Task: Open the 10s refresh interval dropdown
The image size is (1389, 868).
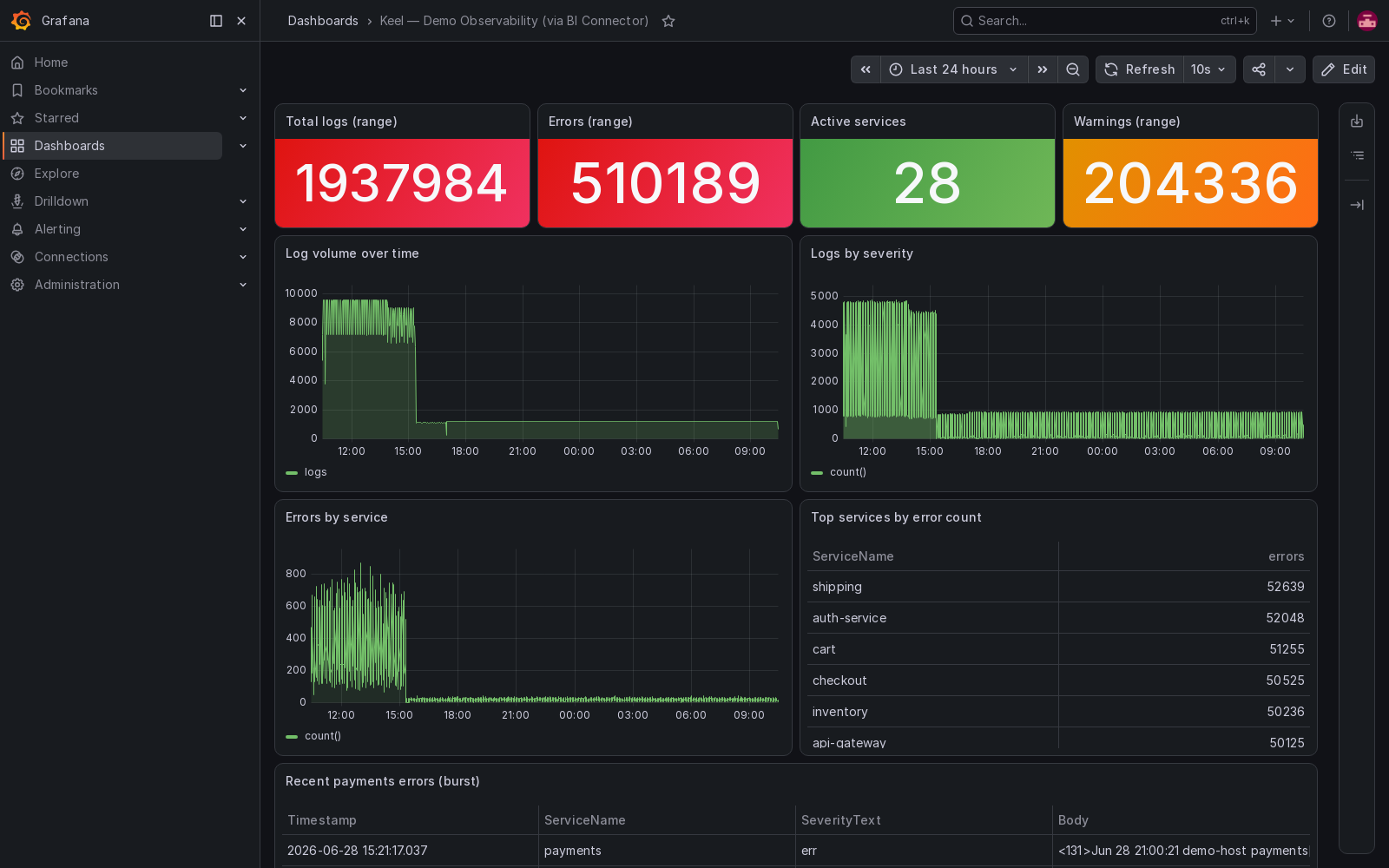Action: click(x=1209, y=69)
